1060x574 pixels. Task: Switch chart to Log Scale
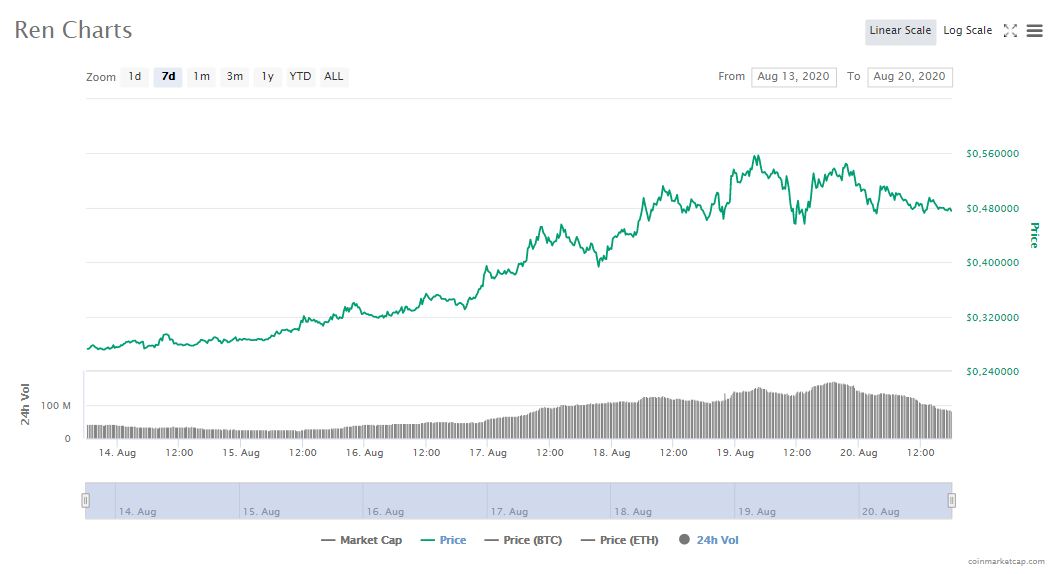(x=967, y=30)
